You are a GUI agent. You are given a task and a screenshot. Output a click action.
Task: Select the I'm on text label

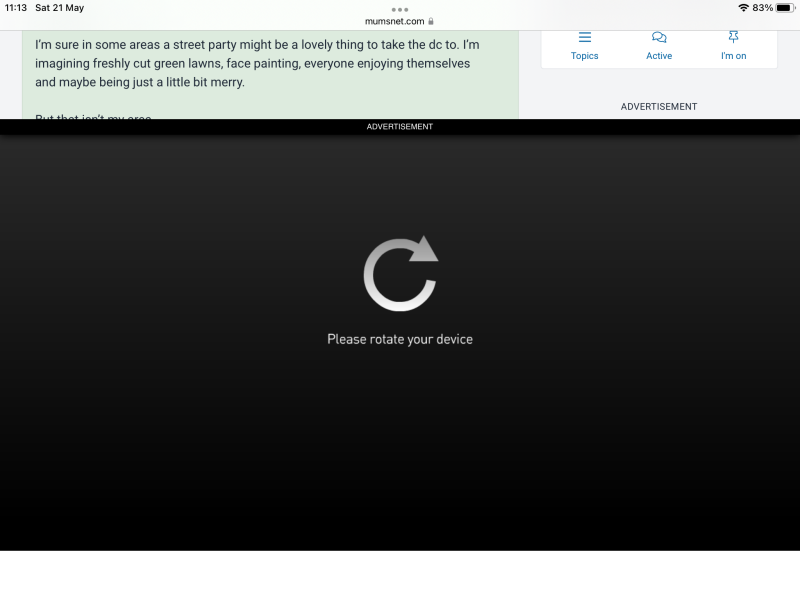(734, 56)
